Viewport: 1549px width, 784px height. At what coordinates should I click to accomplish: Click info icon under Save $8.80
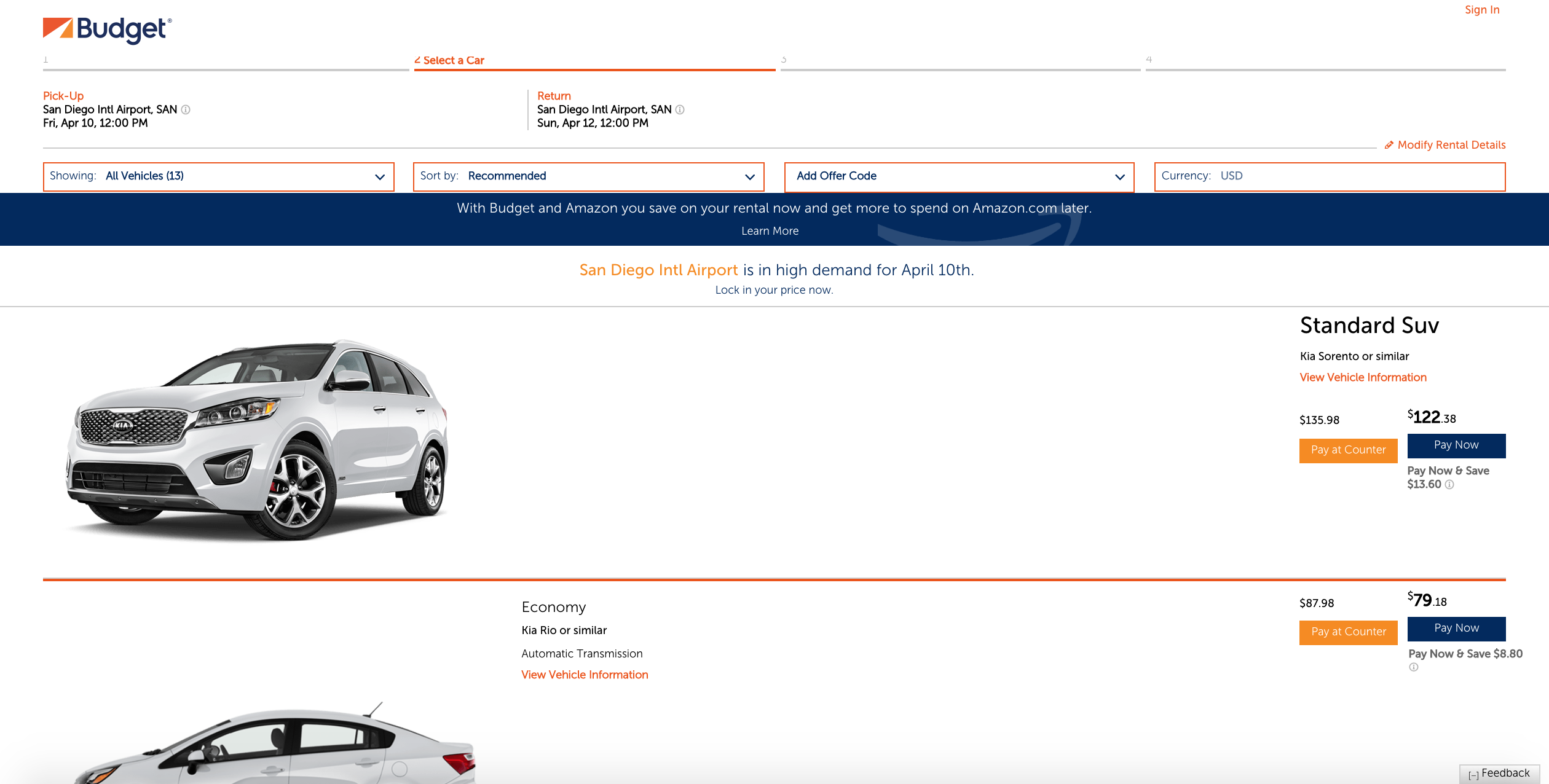click(x=1414, y=667)
